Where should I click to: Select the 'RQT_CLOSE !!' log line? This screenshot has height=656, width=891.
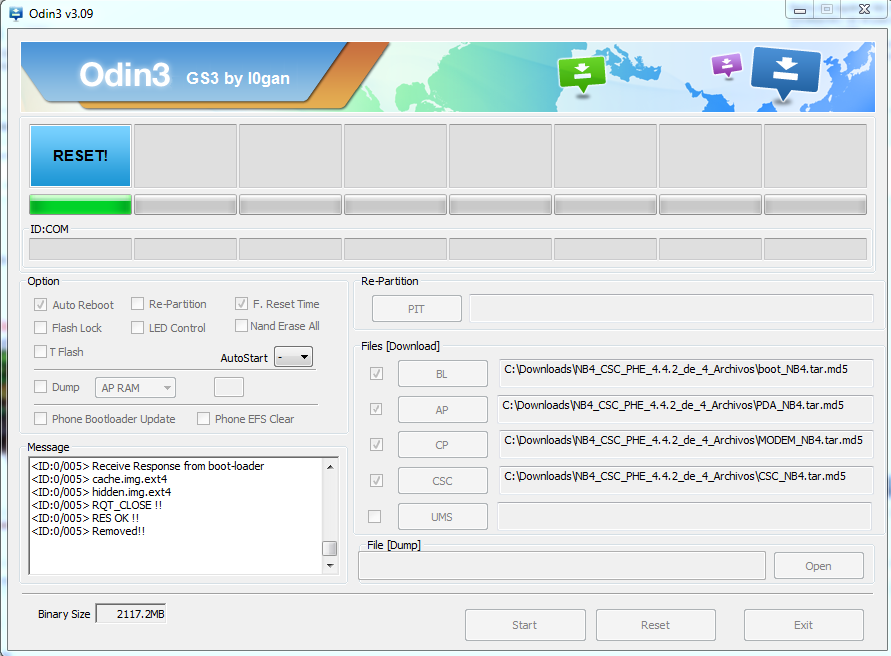(x=97, y=505)
